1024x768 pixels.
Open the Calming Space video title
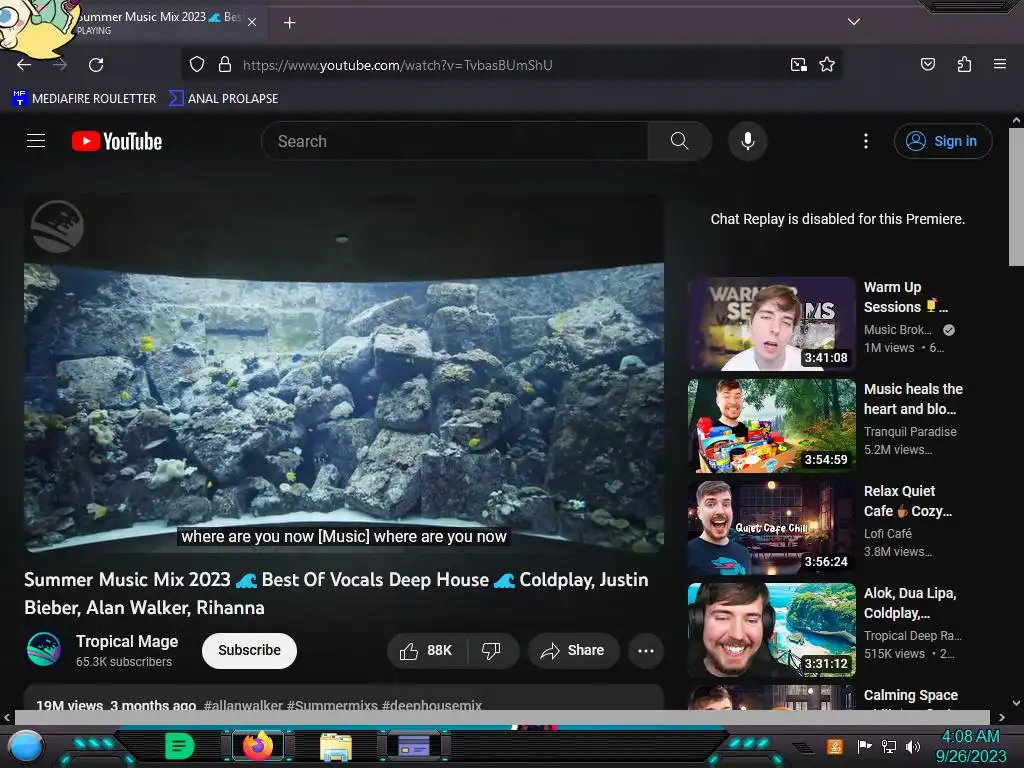pos(910,696)
